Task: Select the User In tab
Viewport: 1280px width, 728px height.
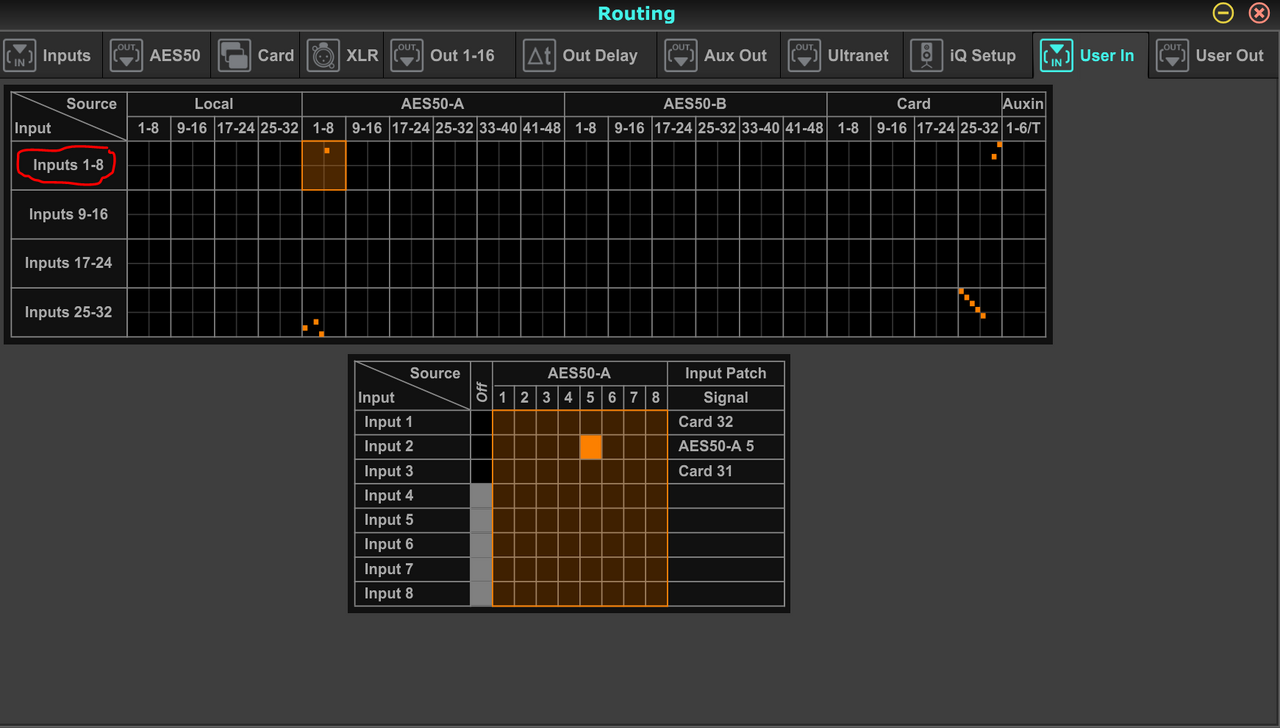Action: [x=1088, y=55]
